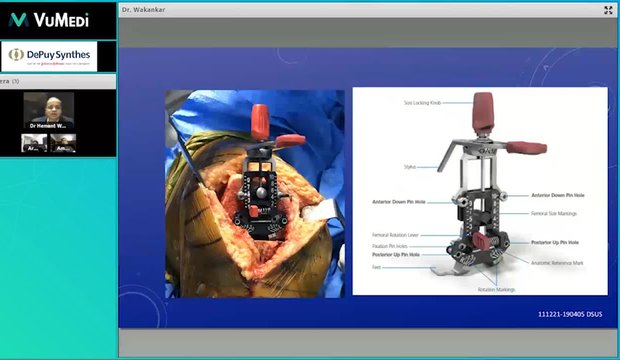Image resolution: width=620 pixels, height=360 pixels.
Task: Click the Feet label on the diagram
Action: [x=376, y=267]
